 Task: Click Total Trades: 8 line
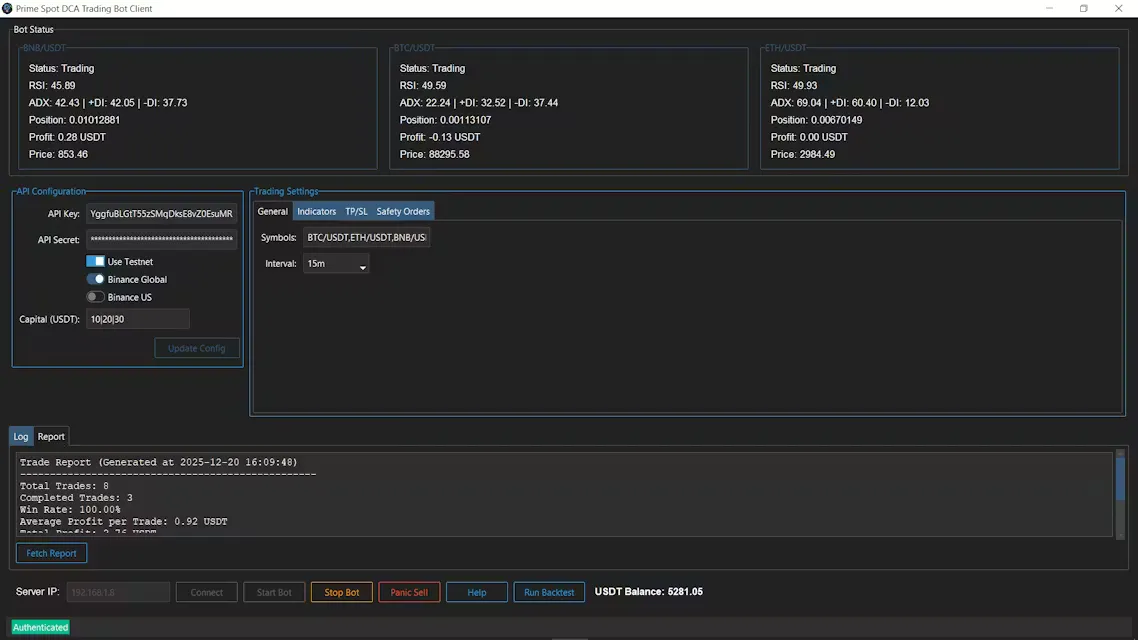(65, 486)
